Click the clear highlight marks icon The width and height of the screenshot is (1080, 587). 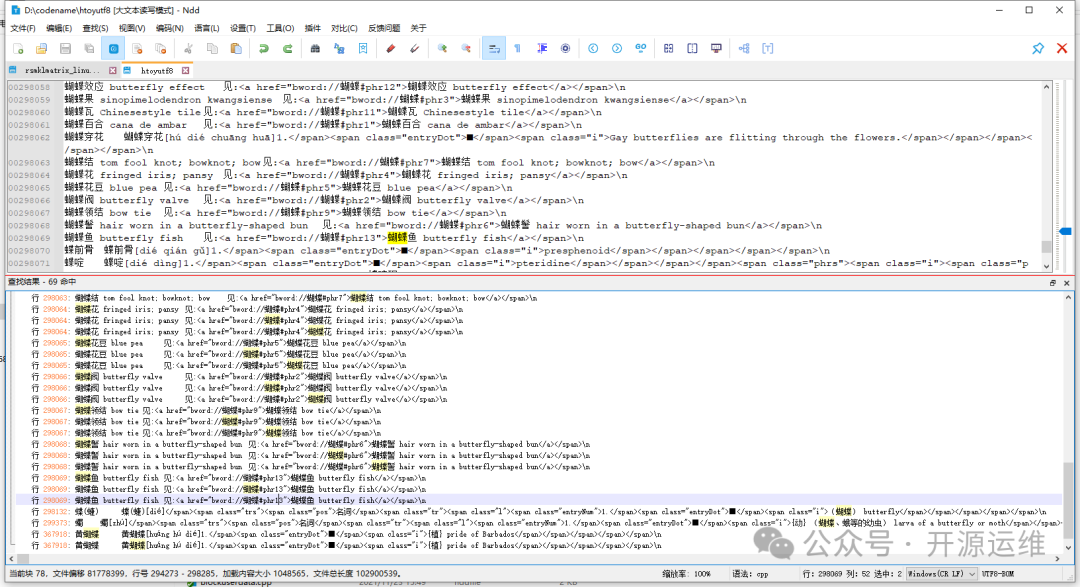coord(415,49)
